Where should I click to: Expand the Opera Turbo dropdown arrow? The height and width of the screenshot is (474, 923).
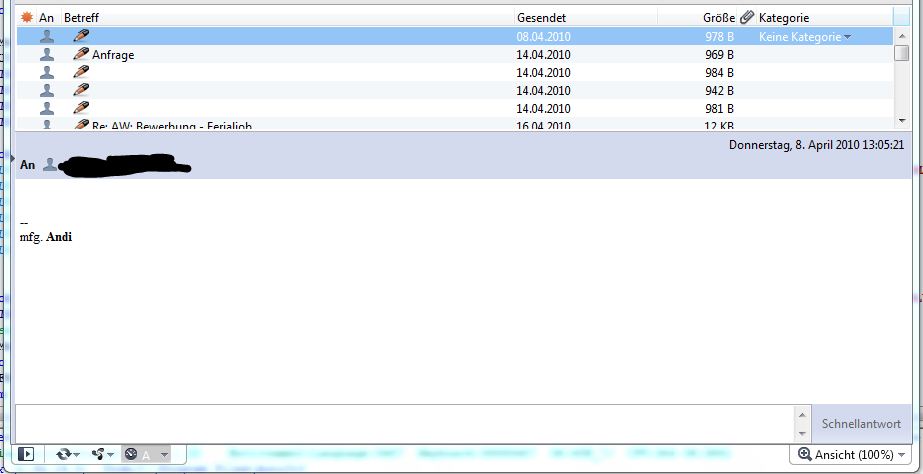164,454
